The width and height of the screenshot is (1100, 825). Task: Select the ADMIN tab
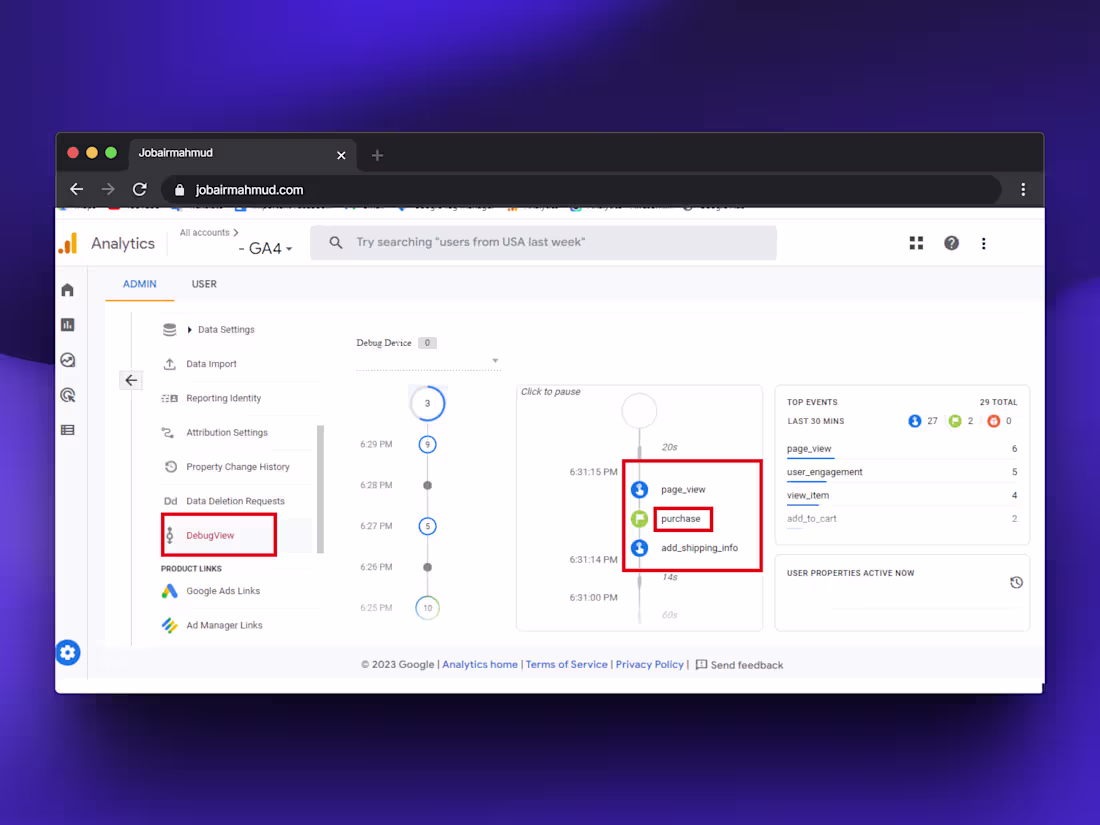(139, 283)
